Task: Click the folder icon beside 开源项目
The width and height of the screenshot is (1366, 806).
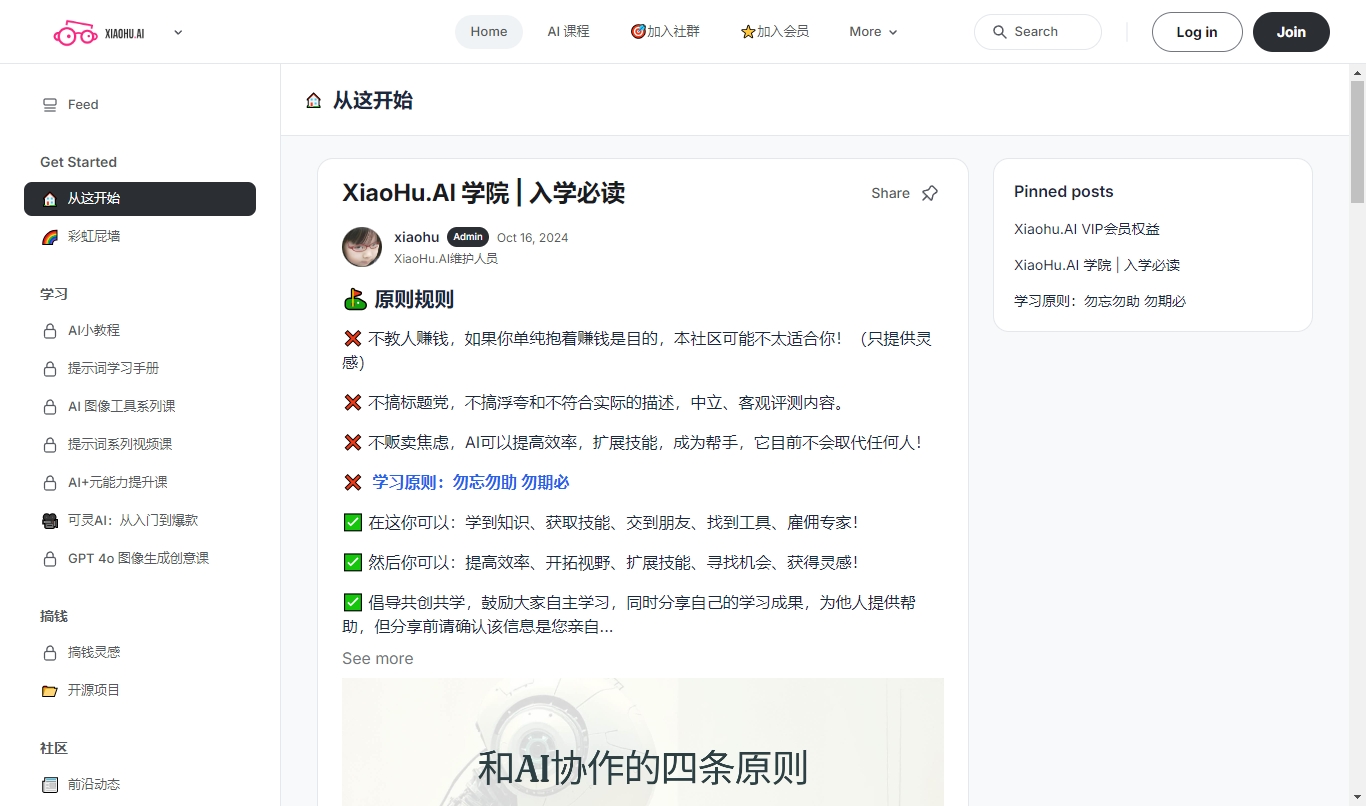Action: (x=50, y=691)
